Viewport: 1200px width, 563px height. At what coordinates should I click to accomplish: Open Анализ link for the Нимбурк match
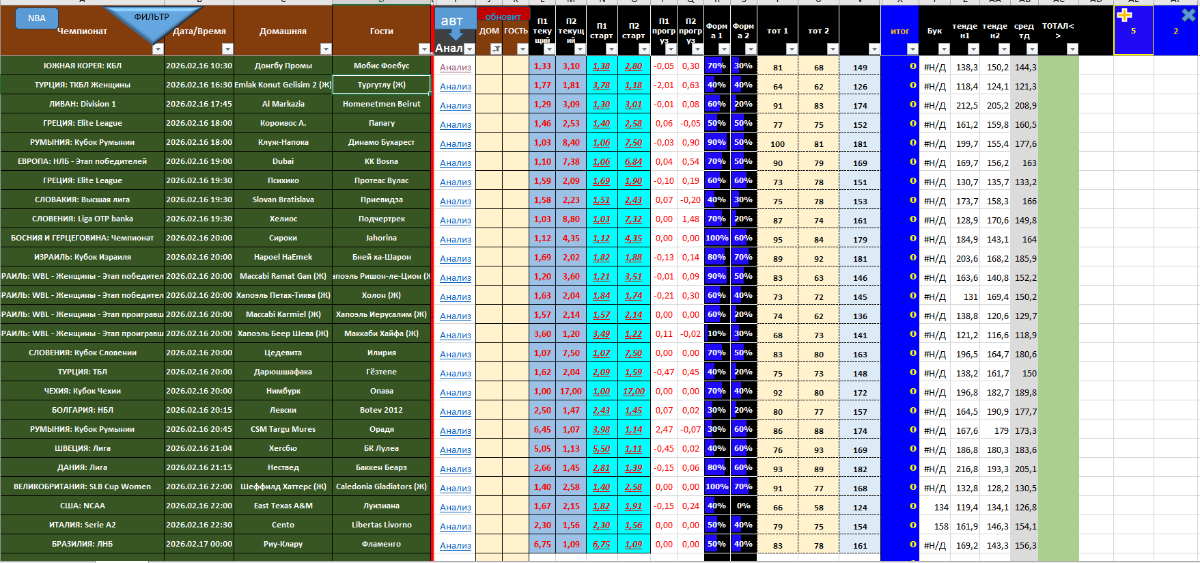(x=454, y=390)
